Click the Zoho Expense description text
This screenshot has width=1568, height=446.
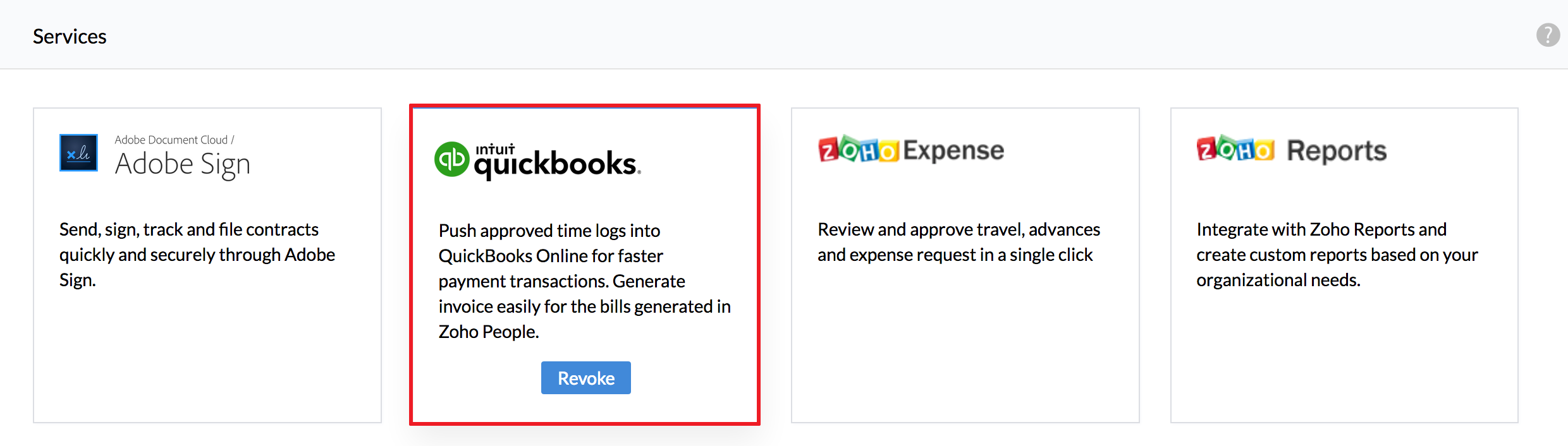[959, 242]
